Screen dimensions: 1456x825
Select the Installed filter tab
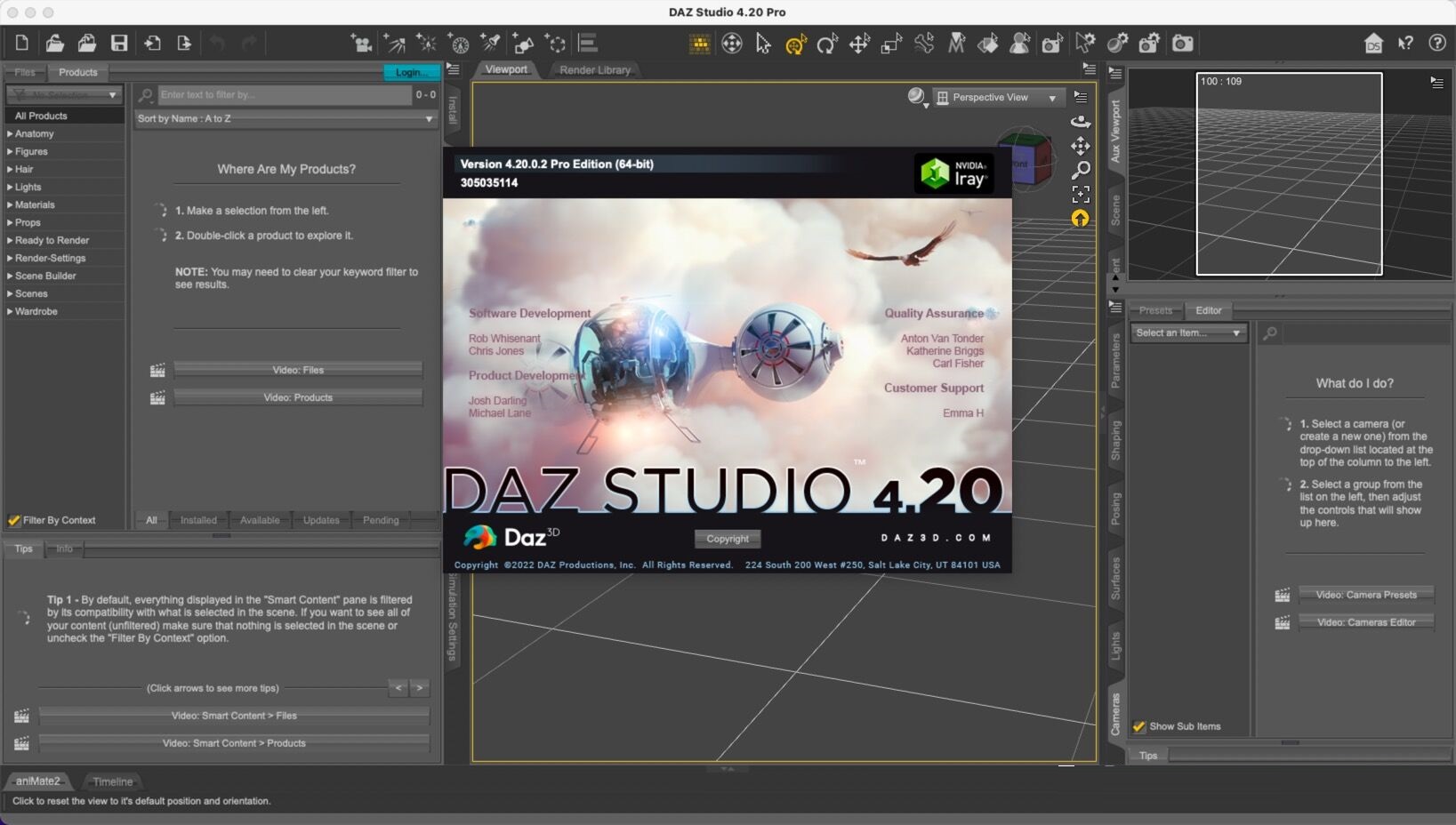(x=198, y=520)
